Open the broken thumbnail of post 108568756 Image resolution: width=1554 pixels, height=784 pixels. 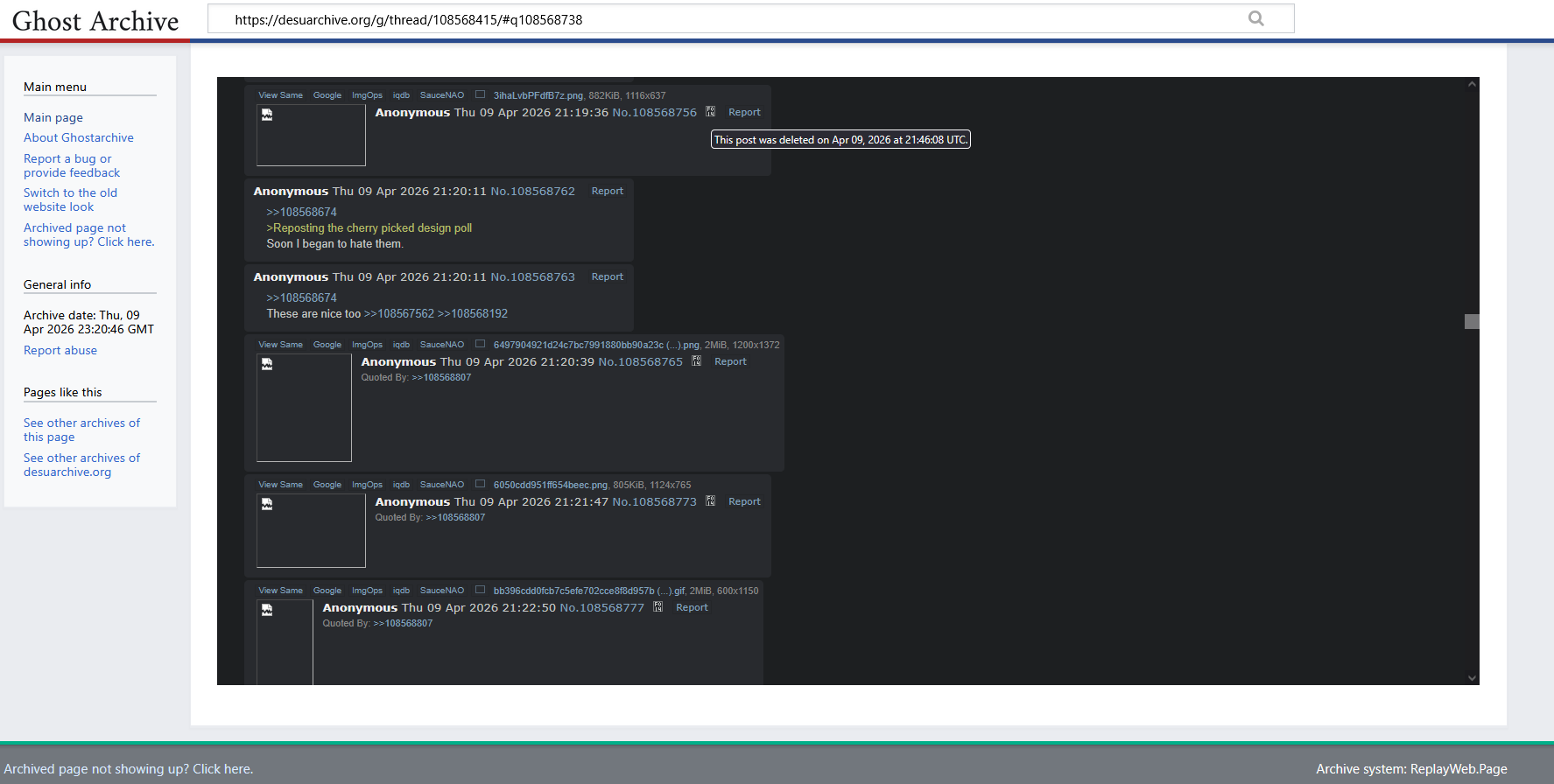(311, 135)
